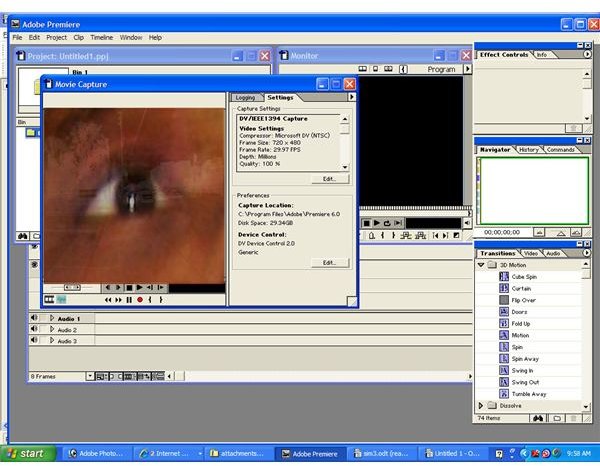Select the Swing Out transition
The image size is (600, 466).
[525, 382]
